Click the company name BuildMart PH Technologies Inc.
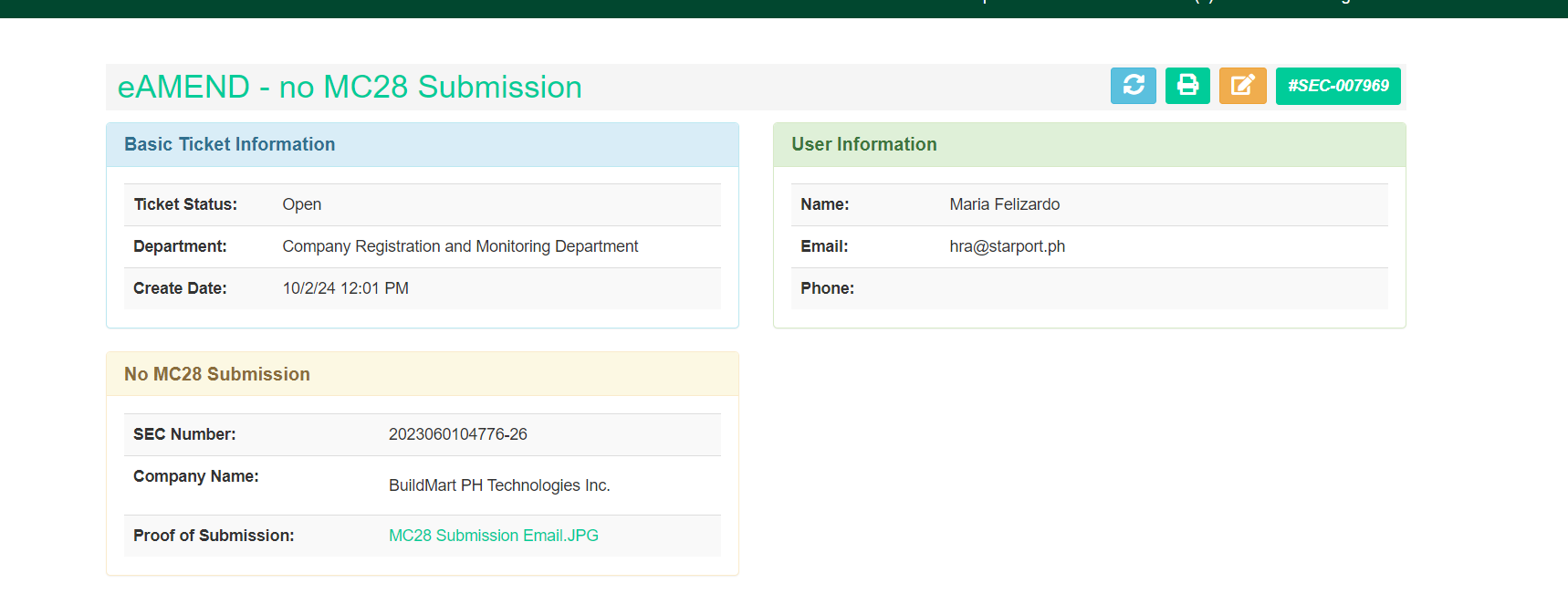The image size is (1568, 594). (499, 485)
